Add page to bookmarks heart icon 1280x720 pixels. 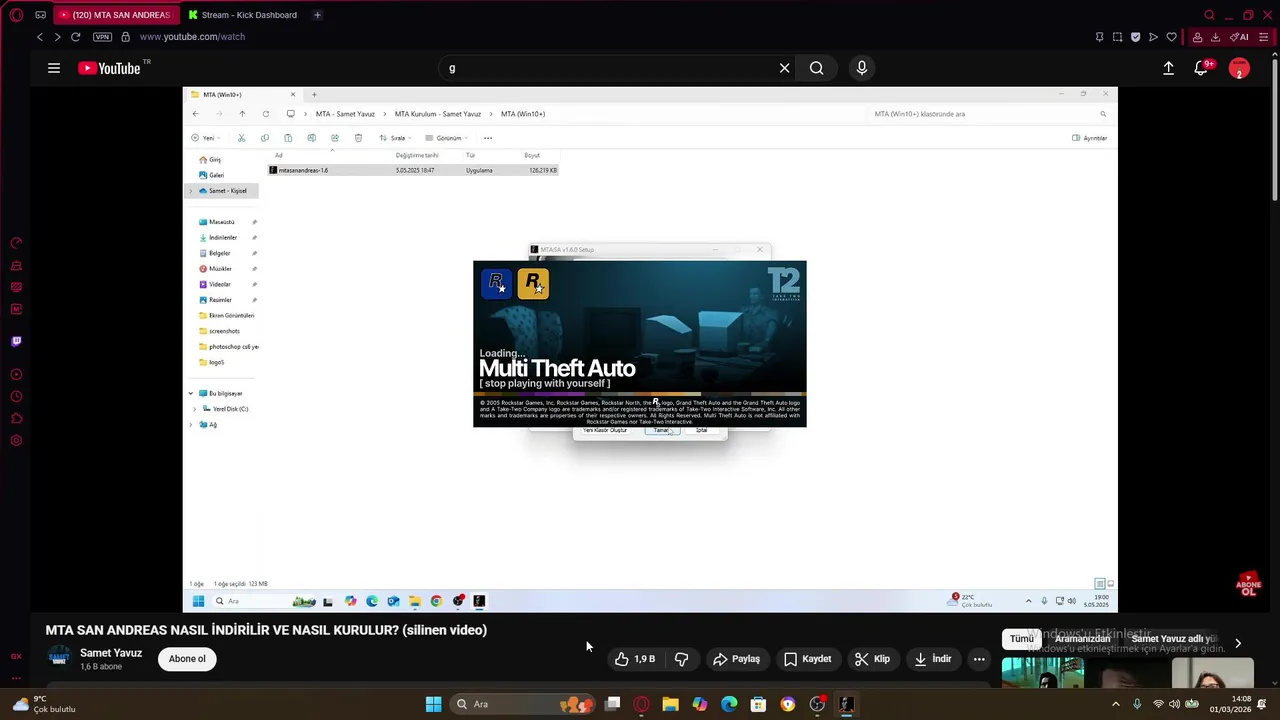click(x=1171, y=37)
